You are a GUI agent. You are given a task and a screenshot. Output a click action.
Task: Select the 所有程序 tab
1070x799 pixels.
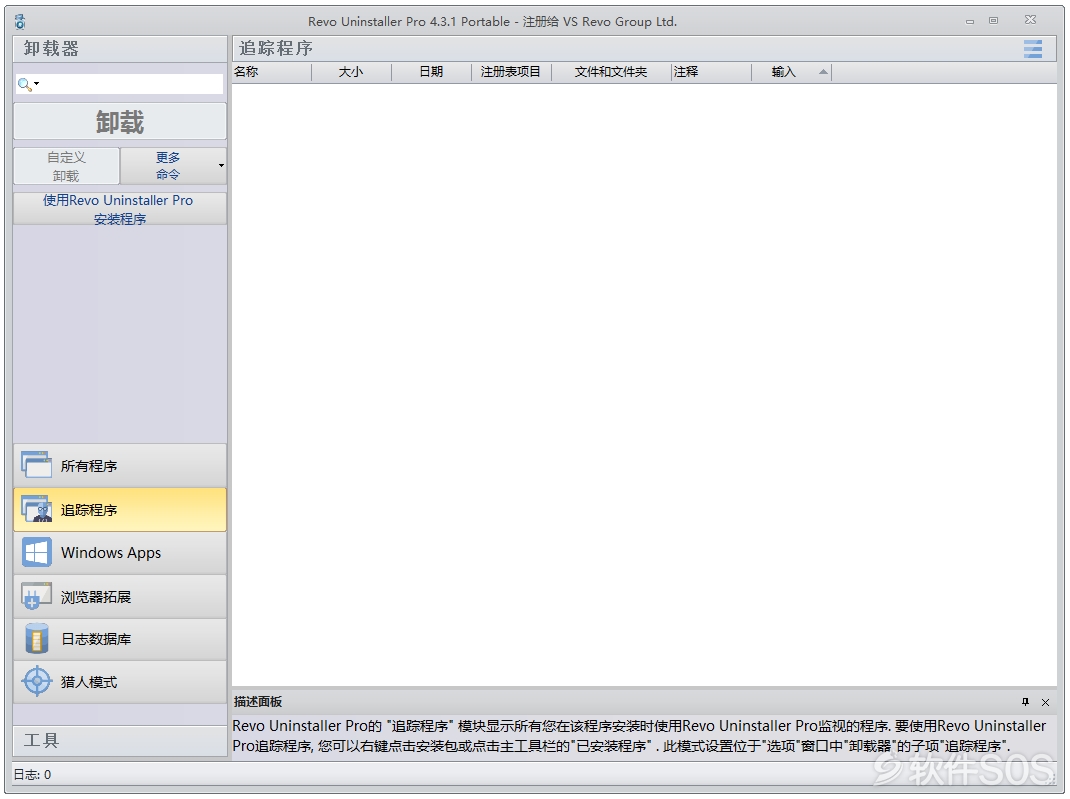point(120,466)
